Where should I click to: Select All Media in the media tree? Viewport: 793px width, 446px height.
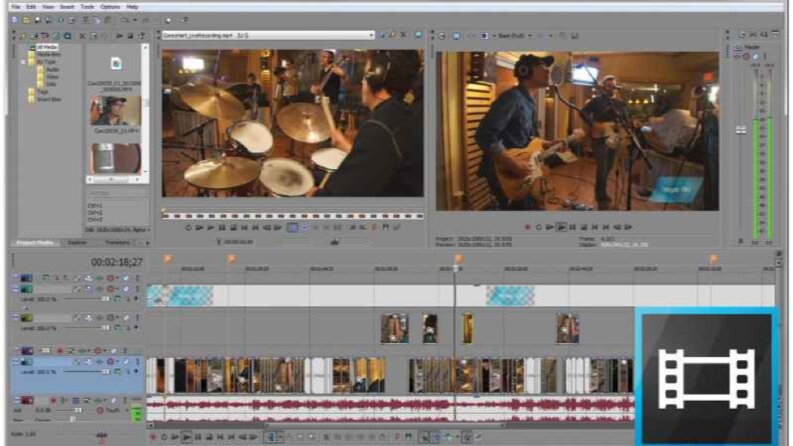[47, 47]
